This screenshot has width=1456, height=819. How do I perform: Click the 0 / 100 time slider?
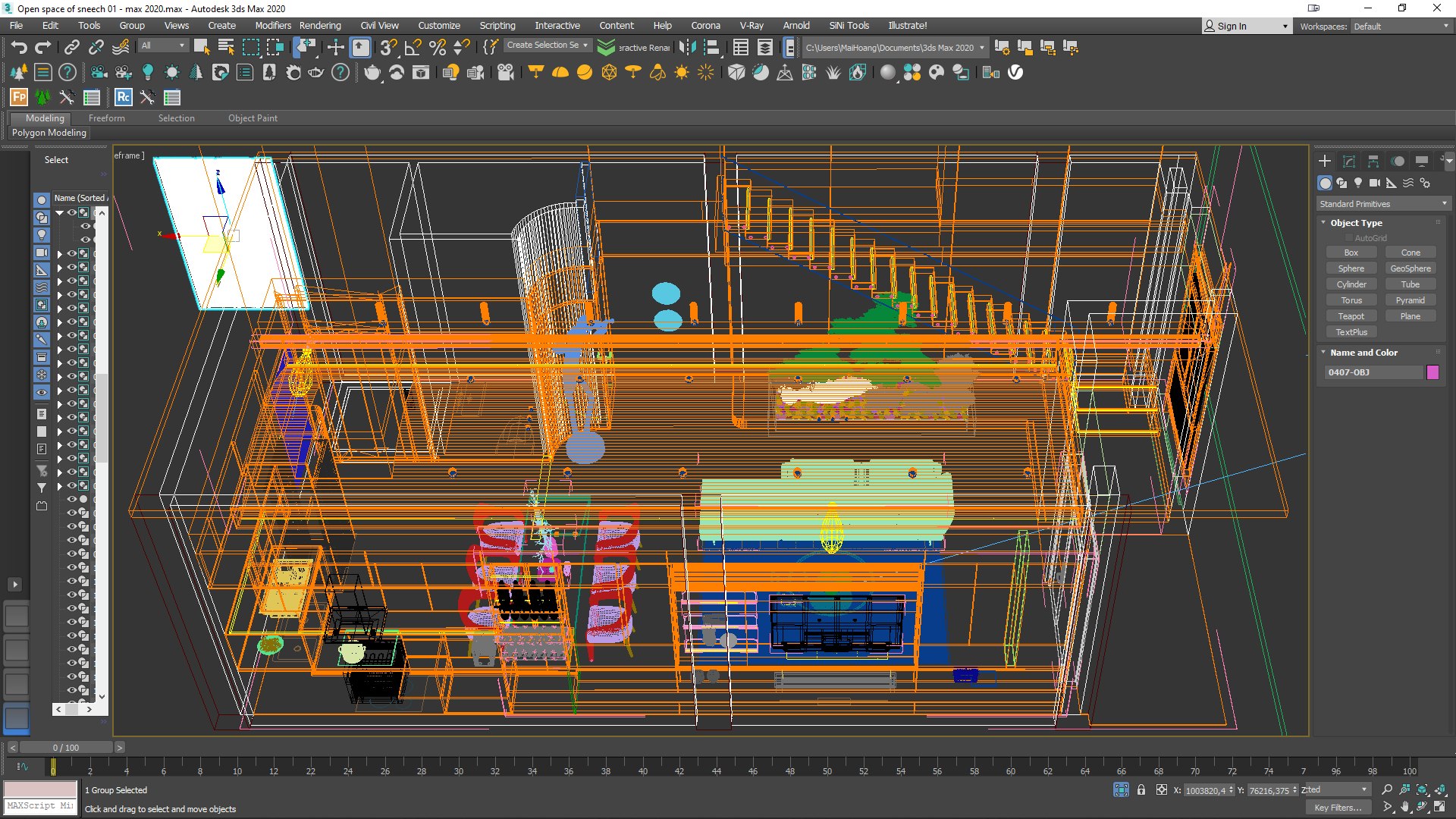tap(66, 748)
